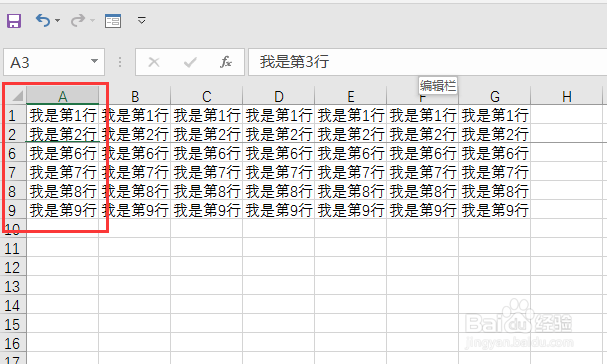Screen dimensions: 607x364
Task: Click empty cell B12
Action: 134,267
